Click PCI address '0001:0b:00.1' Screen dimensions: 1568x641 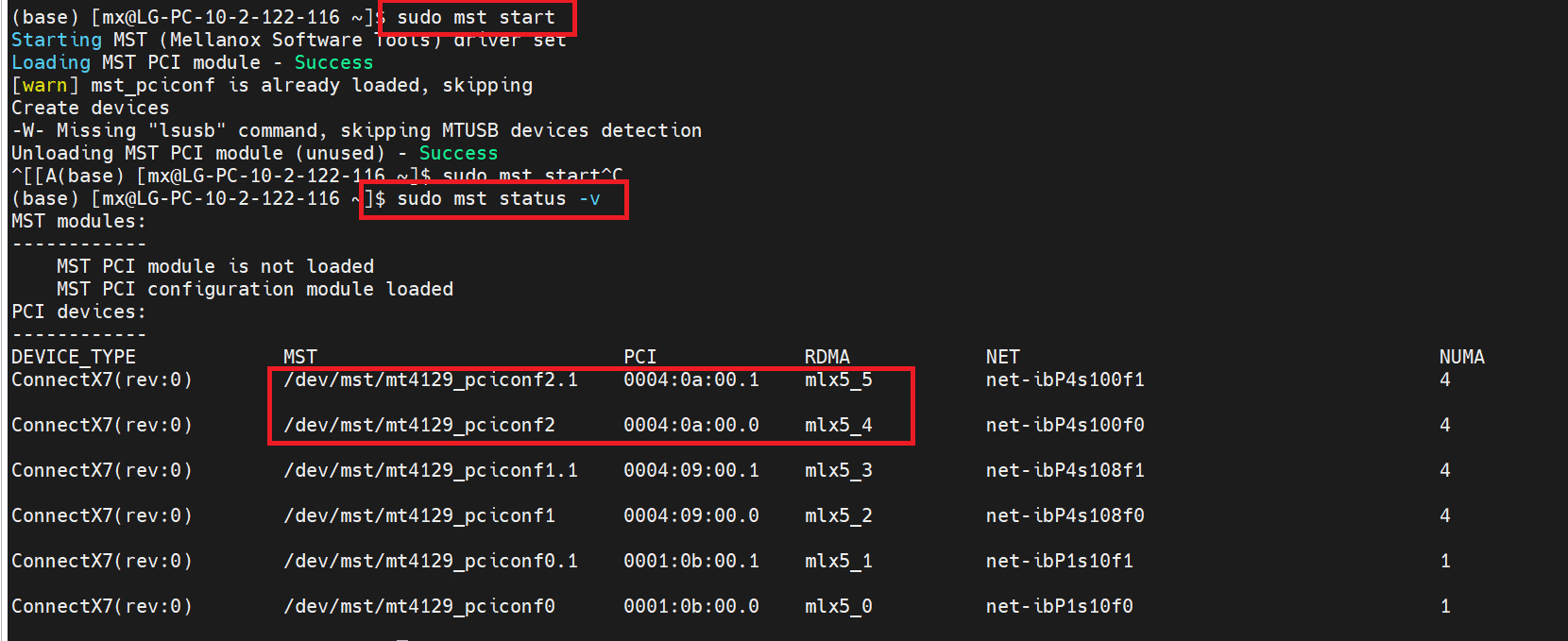pos(691,562)
